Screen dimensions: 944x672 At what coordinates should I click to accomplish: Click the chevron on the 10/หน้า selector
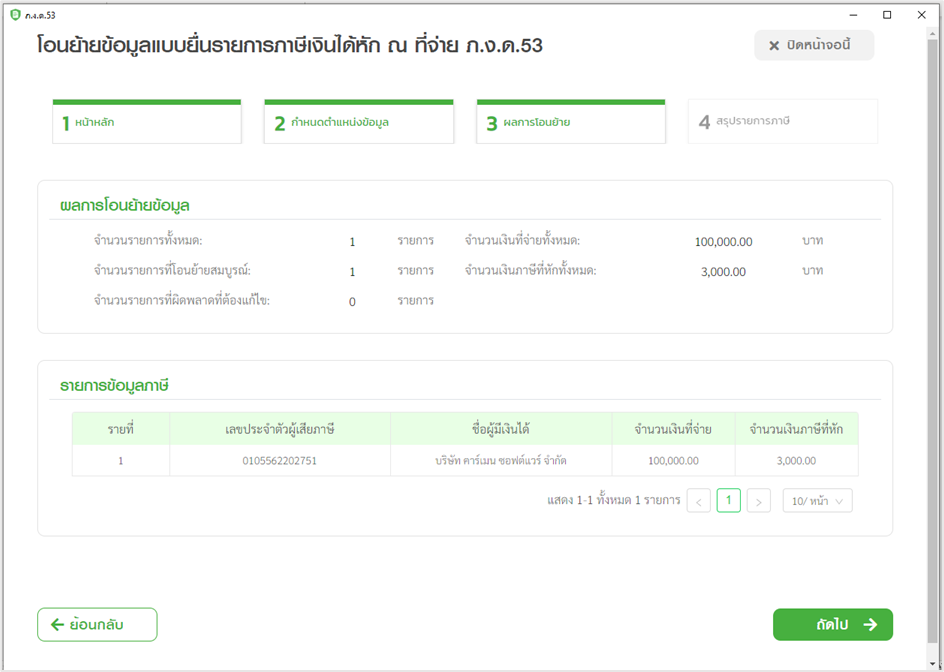point(840,500)
